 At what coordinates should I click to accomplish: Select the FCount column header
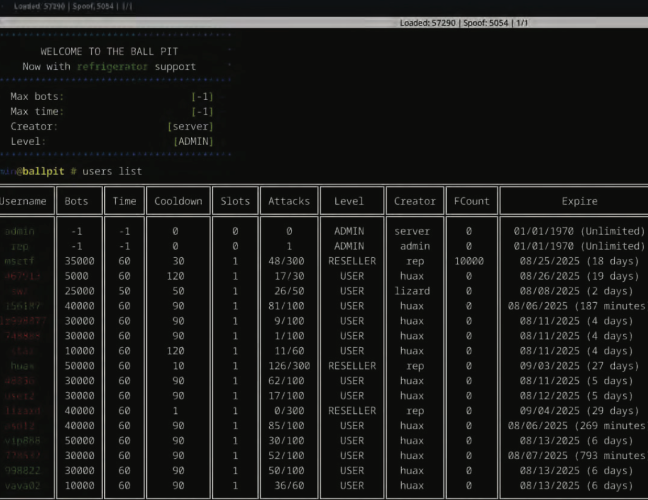pyautogui.click(x=471, y=201)
